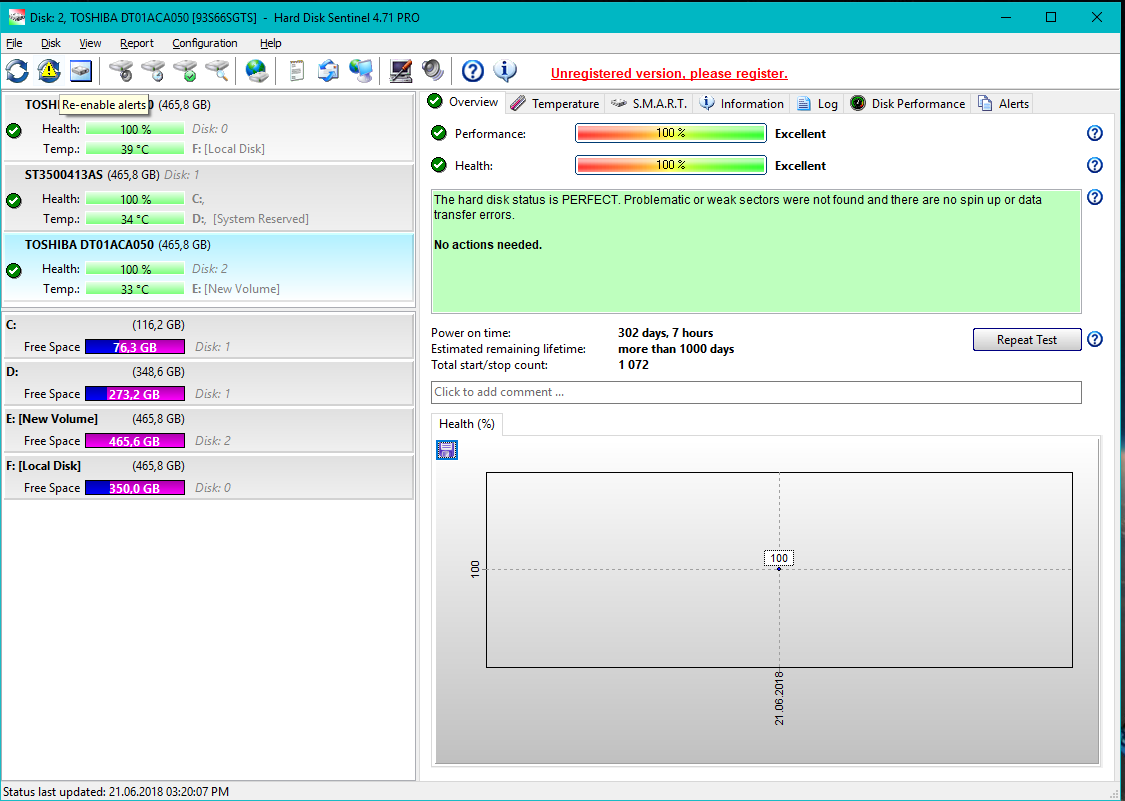The width and height of the screenshot is (1125, 801).
Task: Click the E: New Volume free space bar
Action: tap(134, 441)
